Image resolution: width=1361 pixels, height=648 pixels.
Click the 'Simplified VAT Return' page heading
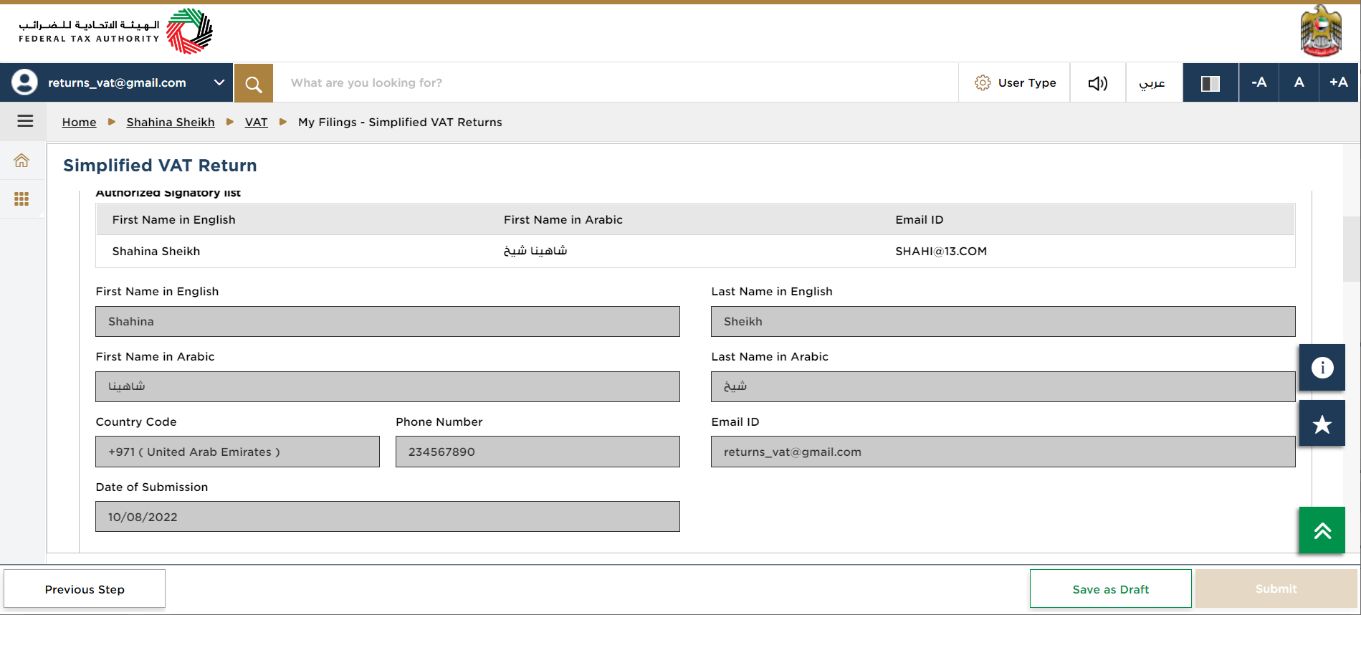[160, 165]
